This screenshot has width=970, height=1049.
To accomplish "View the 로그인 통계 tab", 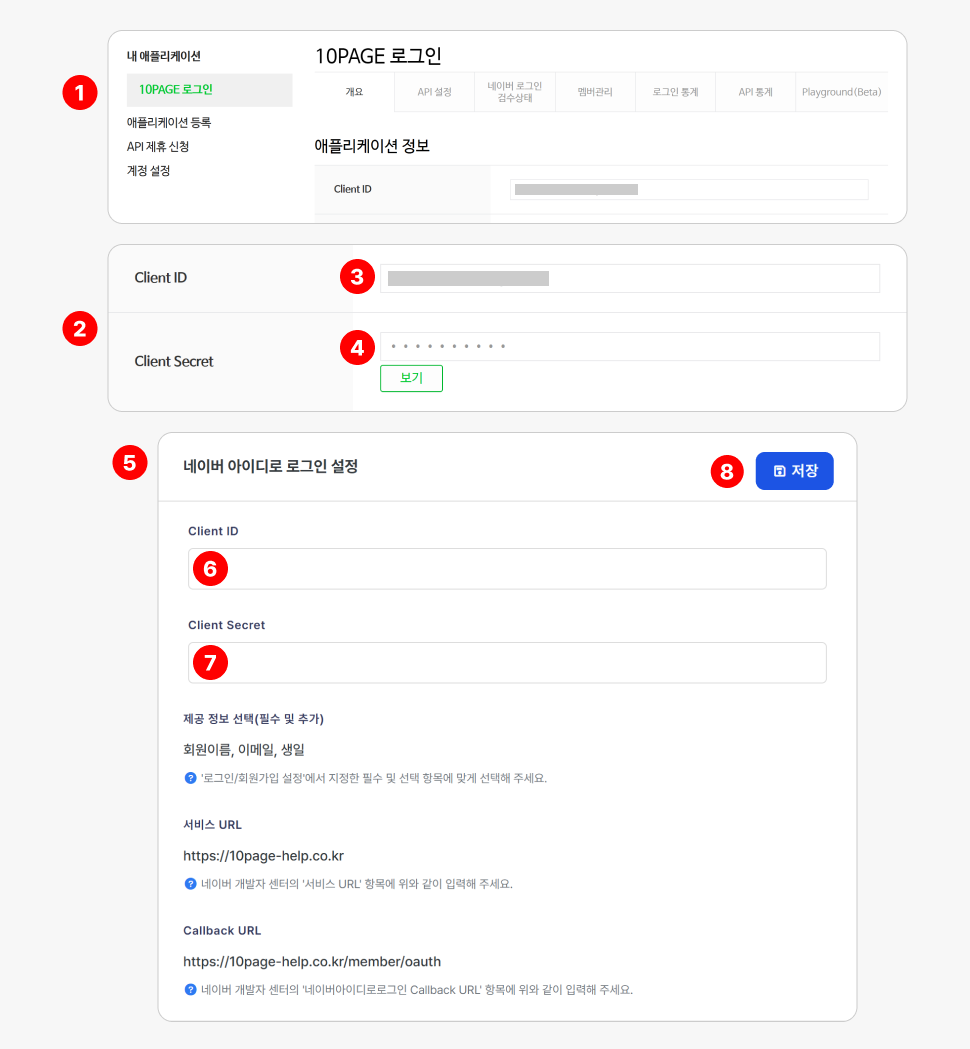I will coord(675,92).
